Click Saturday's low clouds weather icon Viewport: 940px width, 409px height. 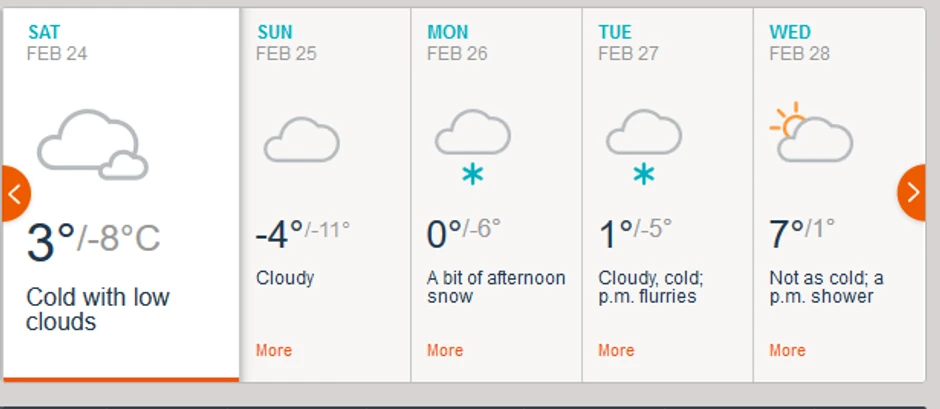pos(92,145)
